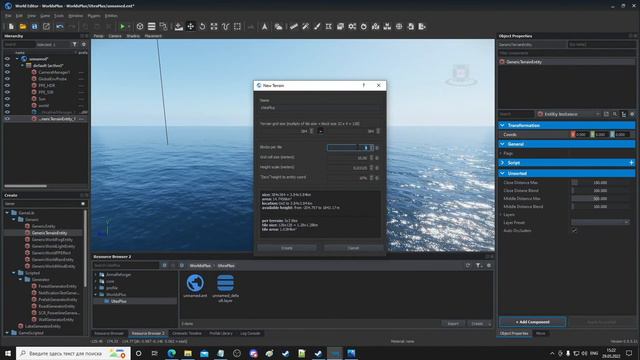Toggle the grid size link lock button
The image size is (640, 360).
320,131
